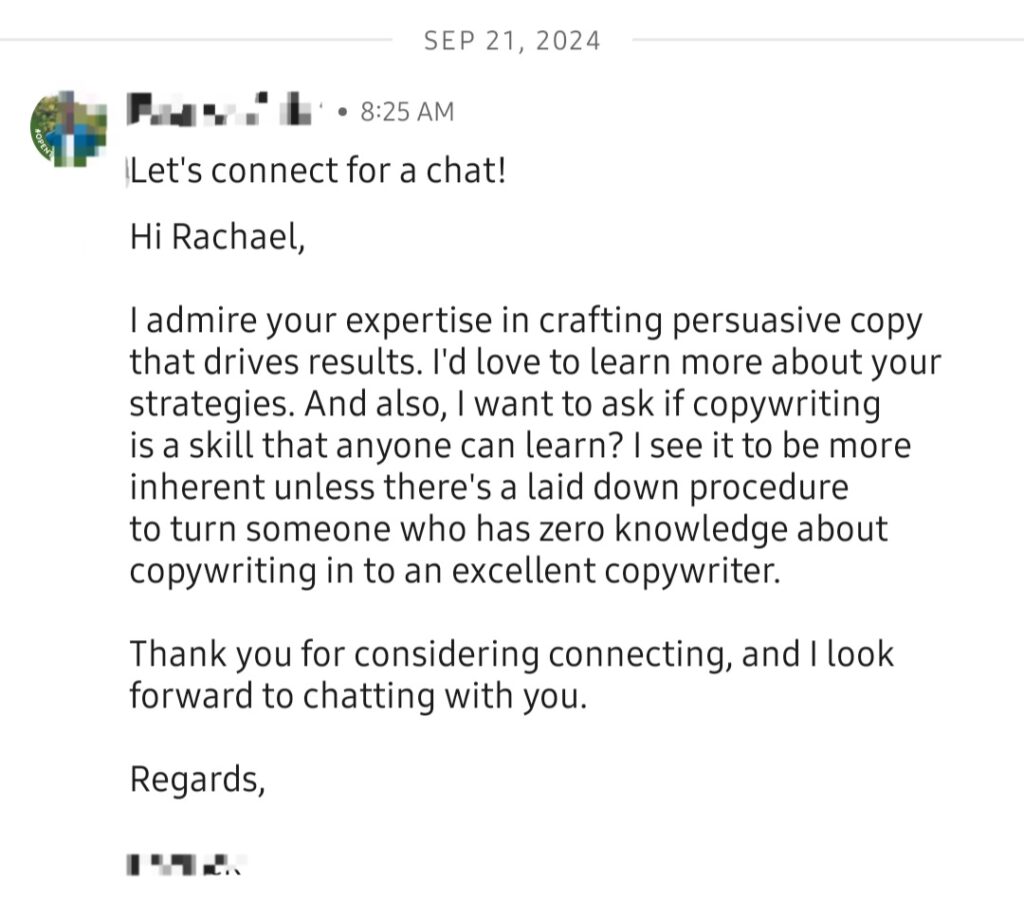Click the line "Thank you for considering connecting"

[430, 654]
